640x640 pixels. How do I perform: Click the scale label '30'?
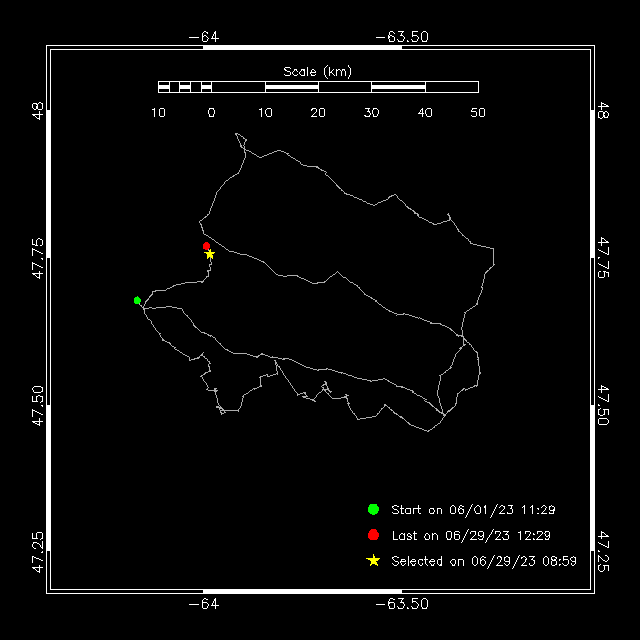coord(371,113)
